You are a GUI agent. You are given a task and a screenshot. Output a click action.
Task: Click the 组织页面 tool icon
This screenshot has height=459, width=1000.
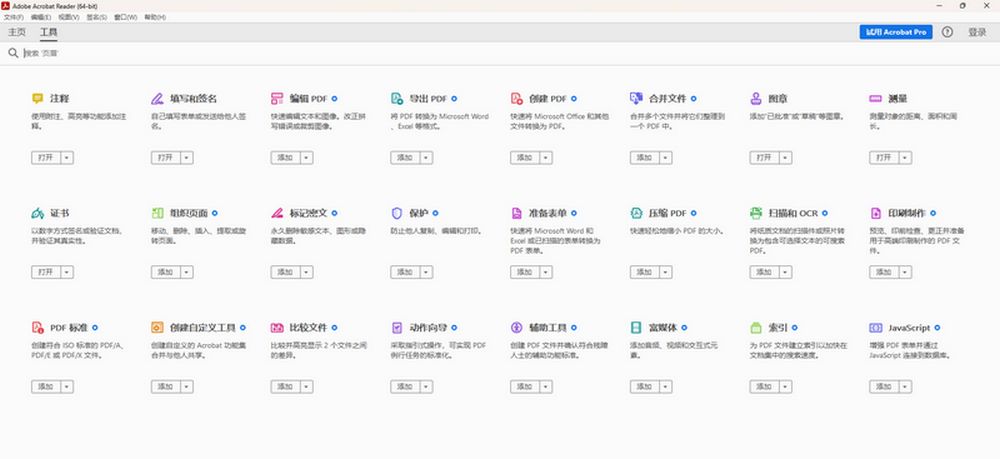coord(158,213)
